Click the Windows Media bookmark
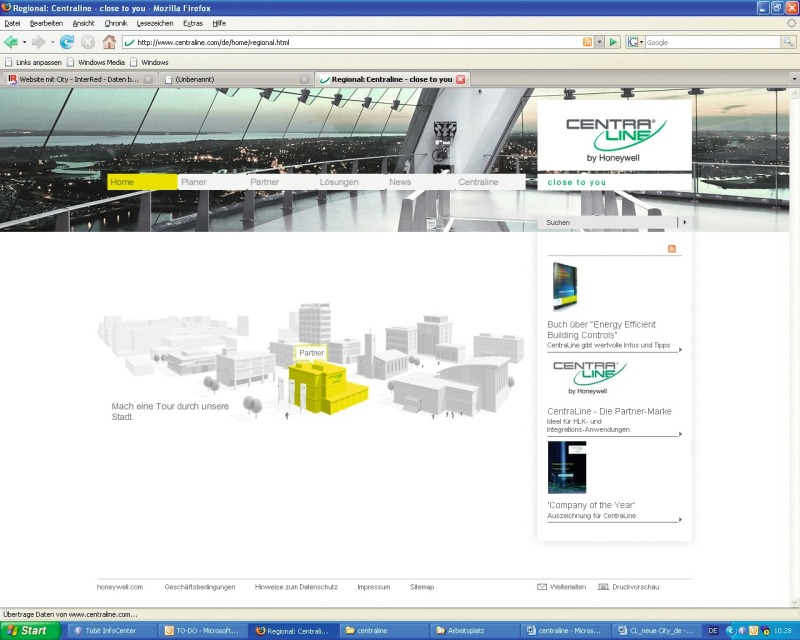Viewport: 800px width, 640px height. (x=96, y=62)
